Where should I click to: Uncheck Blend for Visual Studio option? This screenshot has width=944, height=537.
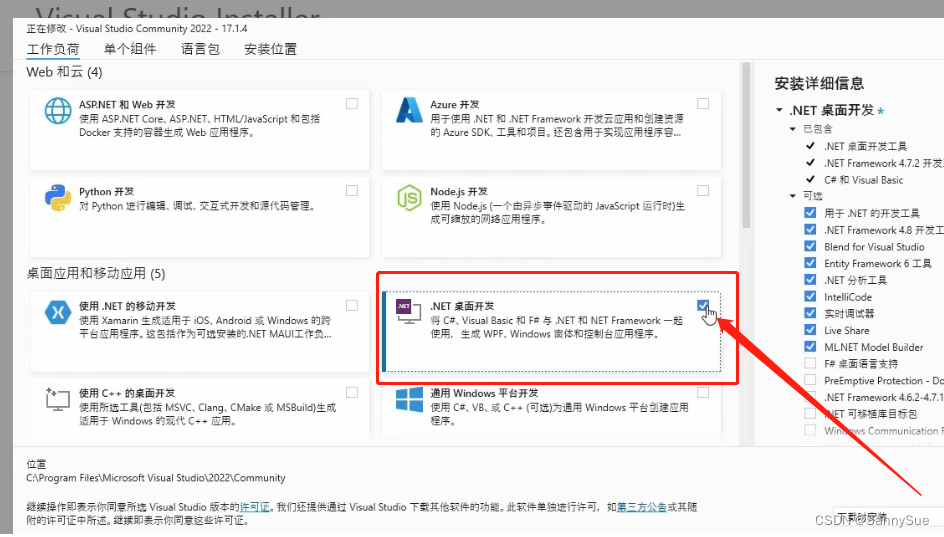tap(810, 246)
